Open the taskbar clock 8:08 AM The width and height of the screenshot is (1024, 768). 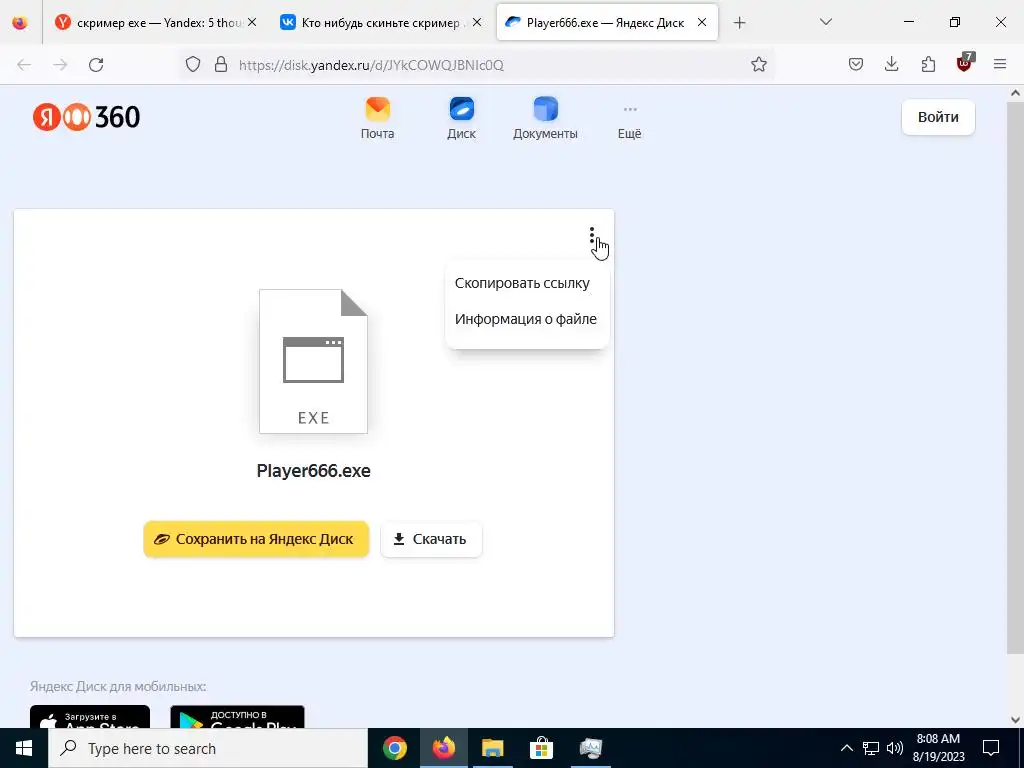click(938, 748)
